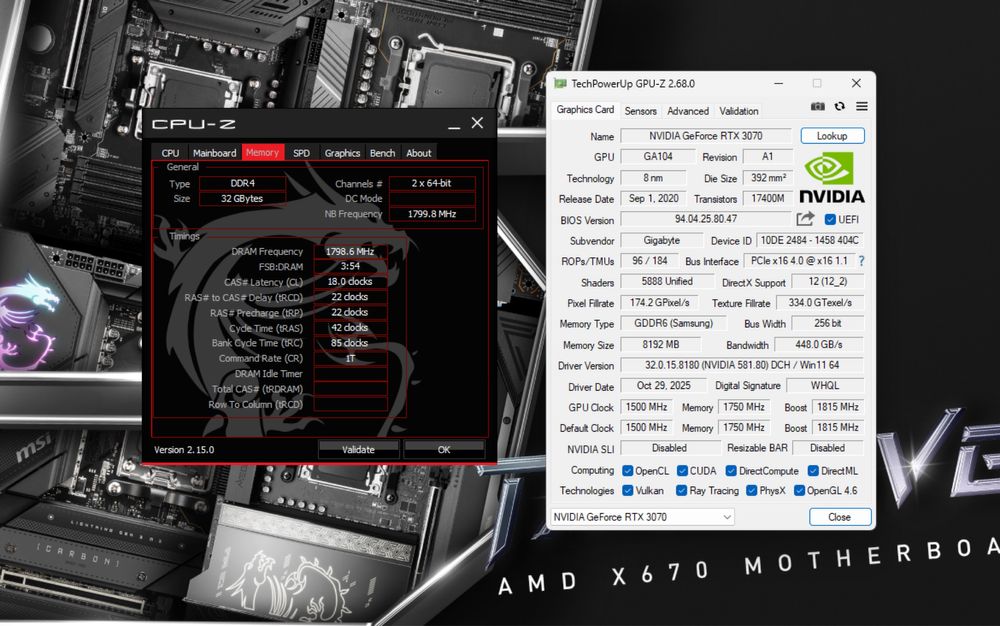Toggle the UEFI checkbox
The height and width of the screenshot is (626, 1000).
[830, 219]
